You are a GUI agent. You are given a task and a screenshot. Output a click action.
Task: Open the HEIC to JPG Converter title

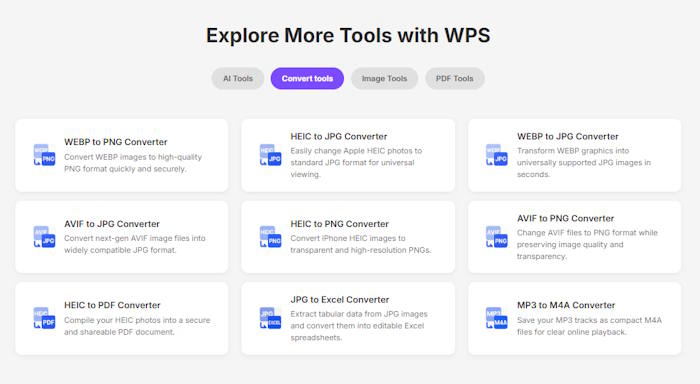pyautogui.click(x=339, y=137)
